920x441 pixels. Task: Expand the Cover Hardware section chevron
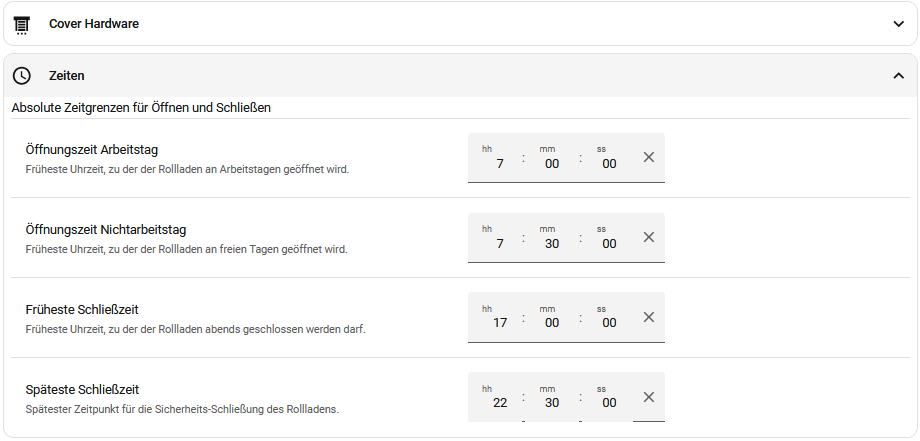click(x=898, y=24)
